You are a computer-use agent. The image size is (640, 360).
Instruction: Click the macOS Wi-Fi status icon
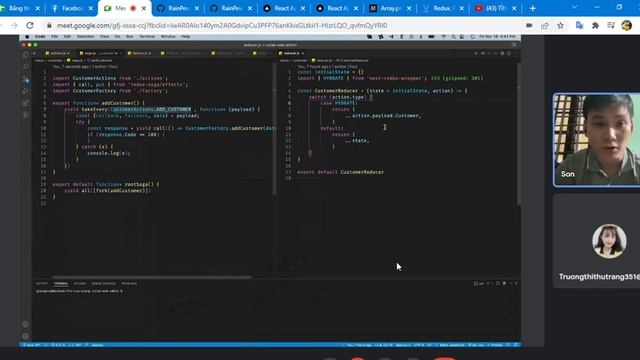[x=444, y=37]
